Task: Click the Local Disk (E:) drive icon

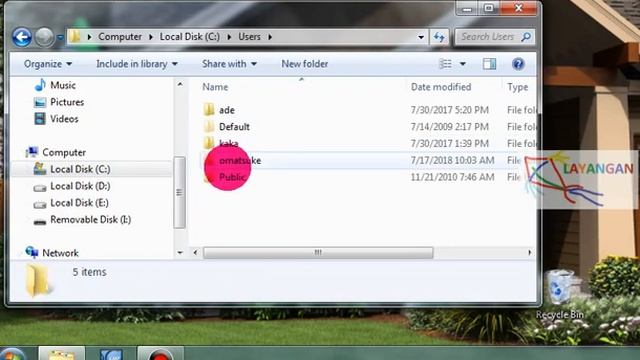Action: pyautogui.click(x=40, y=204)
